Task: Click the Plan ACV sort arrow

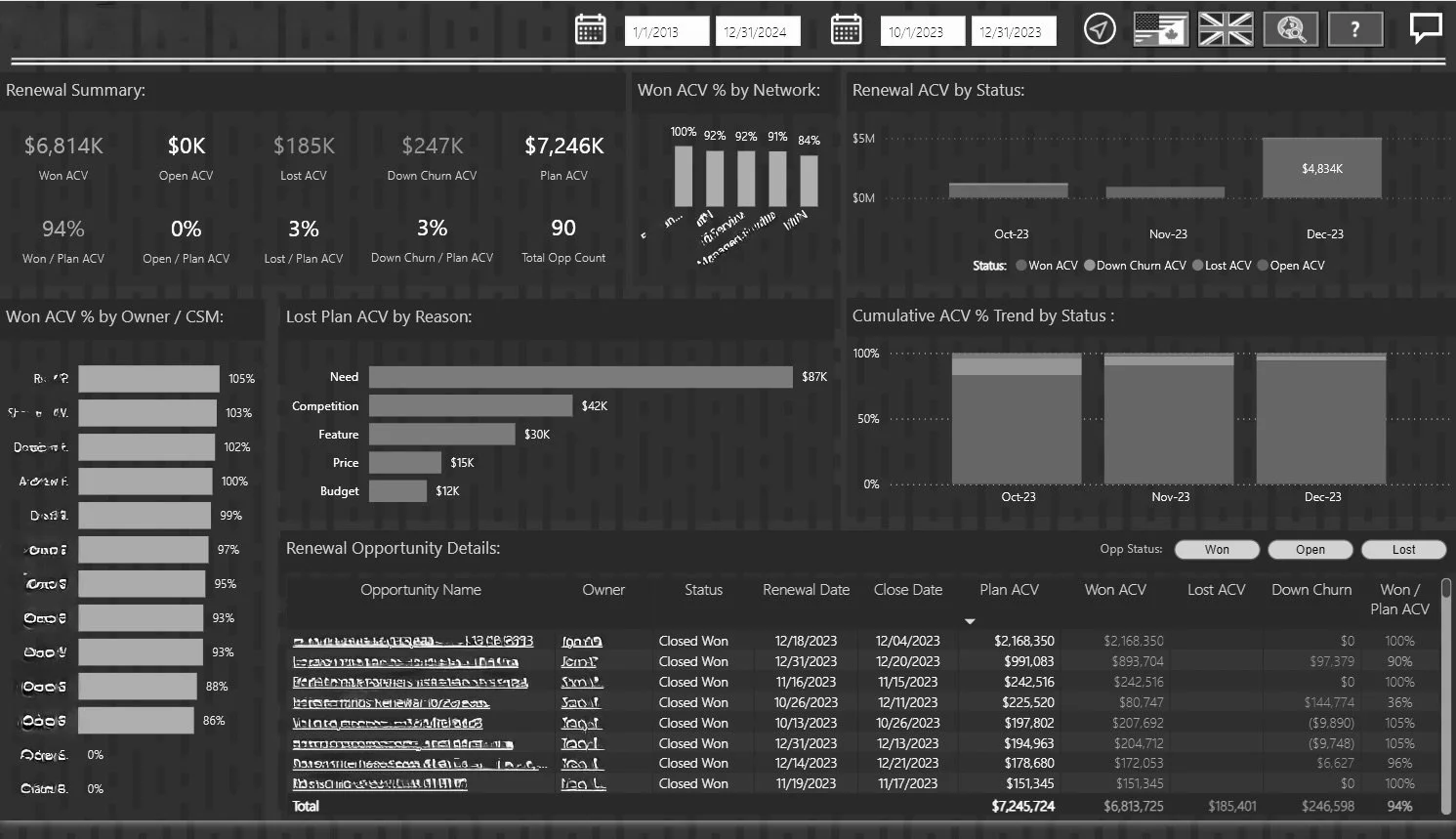Action: point(970,621)
